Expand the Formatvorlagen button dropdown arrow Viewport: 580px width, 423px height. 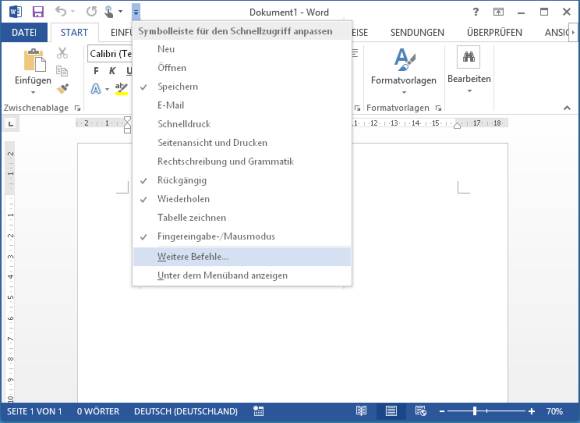point(404,92)
